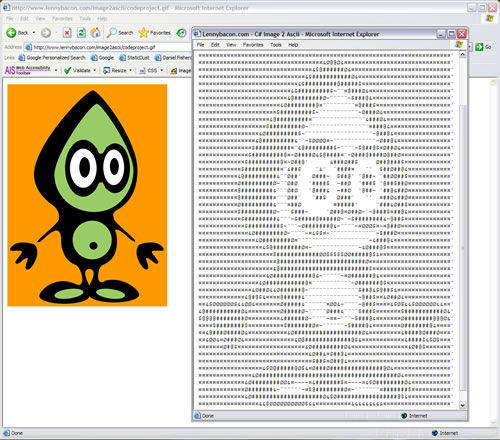Open View menu in Image 2 Ascii window
The image size is (500, 440).
pyautogui.click(x=231, y=45)
